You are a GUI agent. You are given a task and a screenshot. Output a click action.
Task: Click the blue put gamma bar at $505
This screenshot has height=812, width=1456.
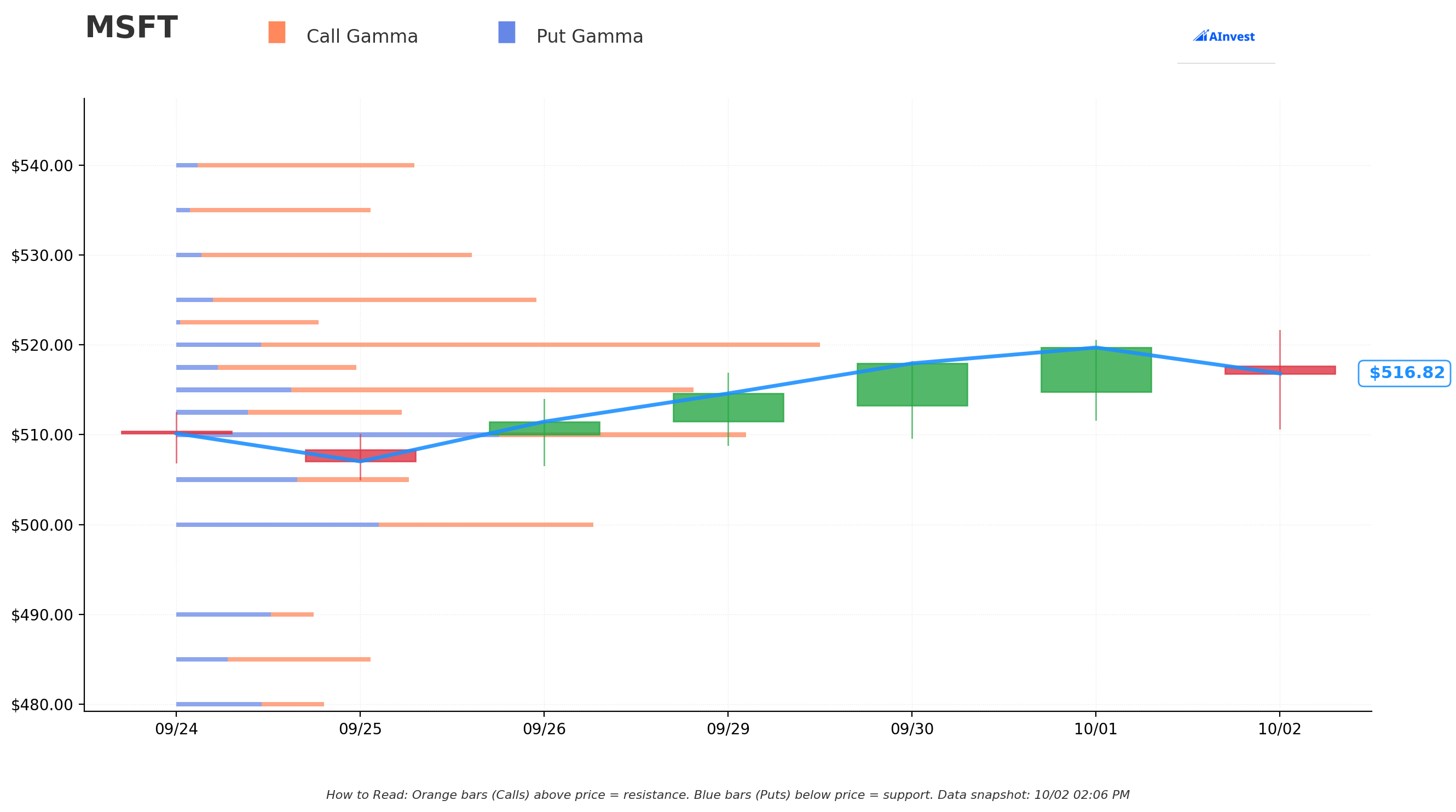237,480
